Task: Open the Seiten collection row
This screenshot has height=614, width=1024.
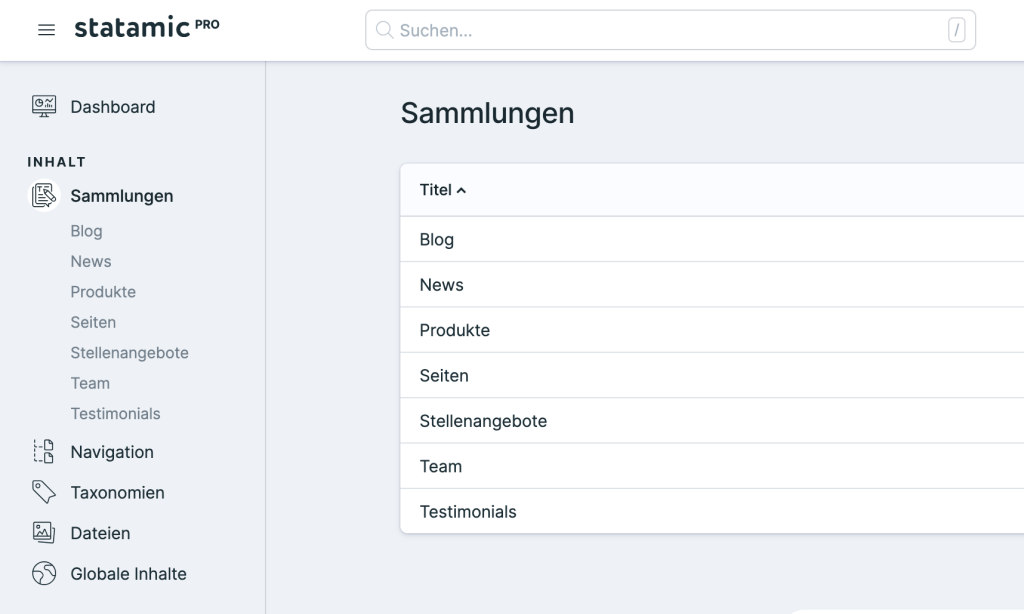Action: pos(444,376)
